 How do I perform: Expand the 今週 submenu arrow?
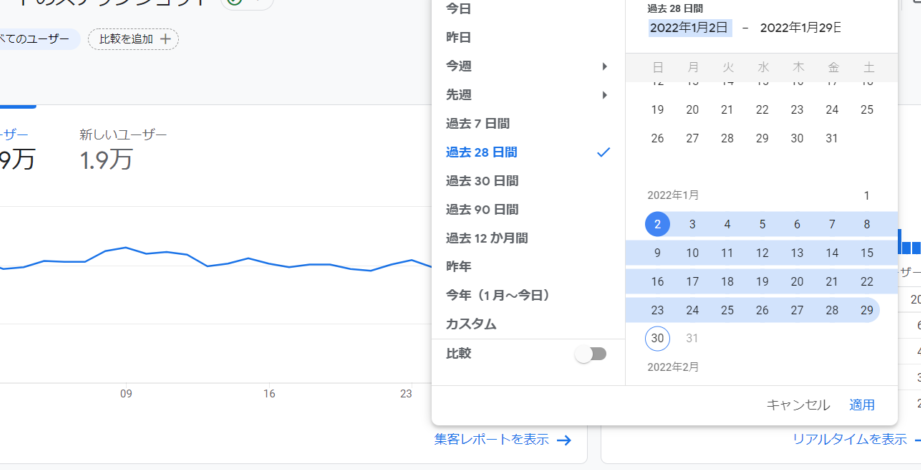click(604, 66)
